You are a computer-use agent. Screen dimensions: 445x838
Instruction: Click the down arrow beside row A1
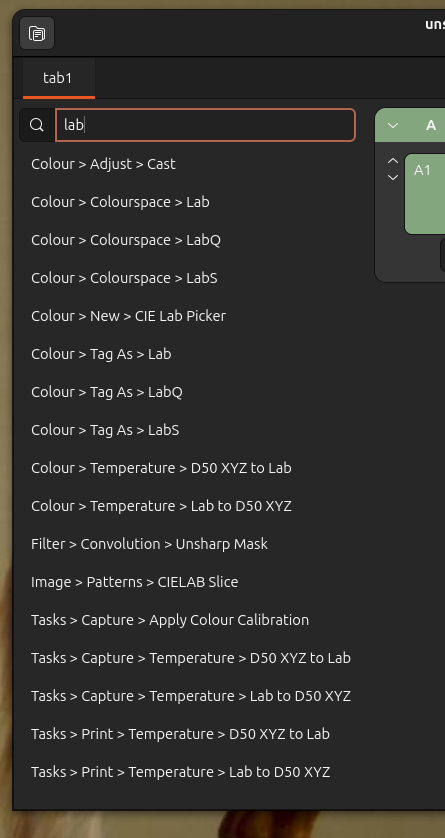393,177
